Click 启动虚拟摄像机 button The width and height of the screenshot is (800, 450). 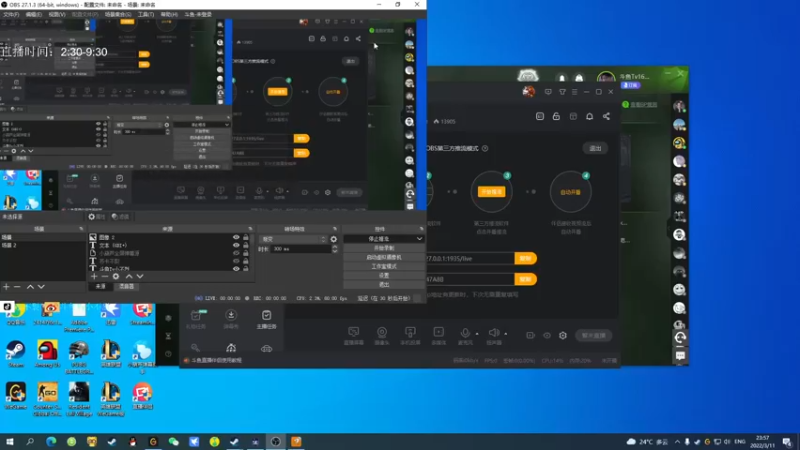(x=384, y=257)
